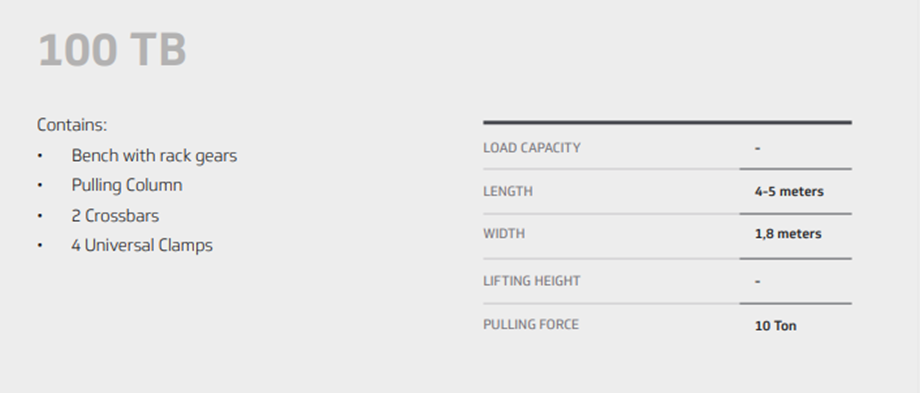Select the PULLING FORCE row label
This screenshot has width=920, height=393.
(531, 324)
